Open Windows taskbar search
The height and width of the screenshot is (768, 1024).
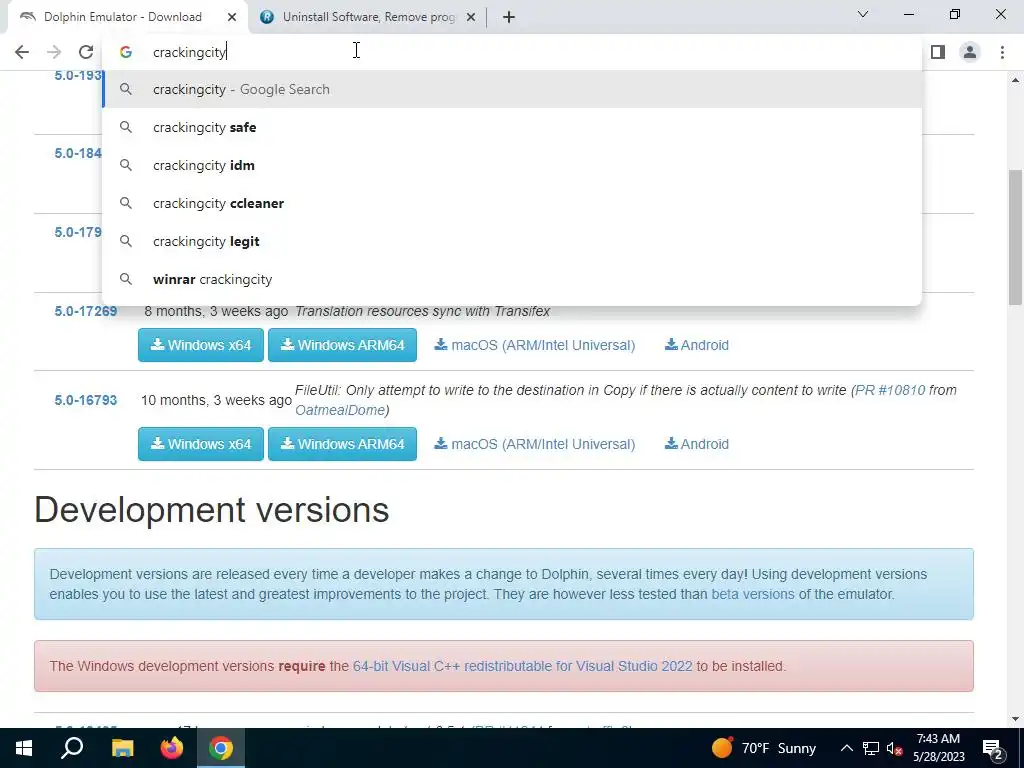pos(72,748)
